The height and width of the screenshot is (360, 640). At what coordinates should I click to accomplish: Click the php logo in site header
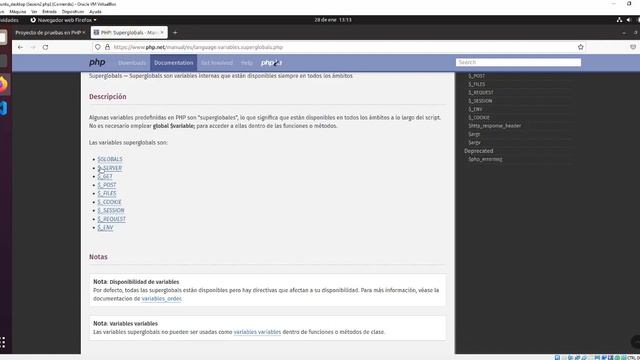(x=97, y=62)
